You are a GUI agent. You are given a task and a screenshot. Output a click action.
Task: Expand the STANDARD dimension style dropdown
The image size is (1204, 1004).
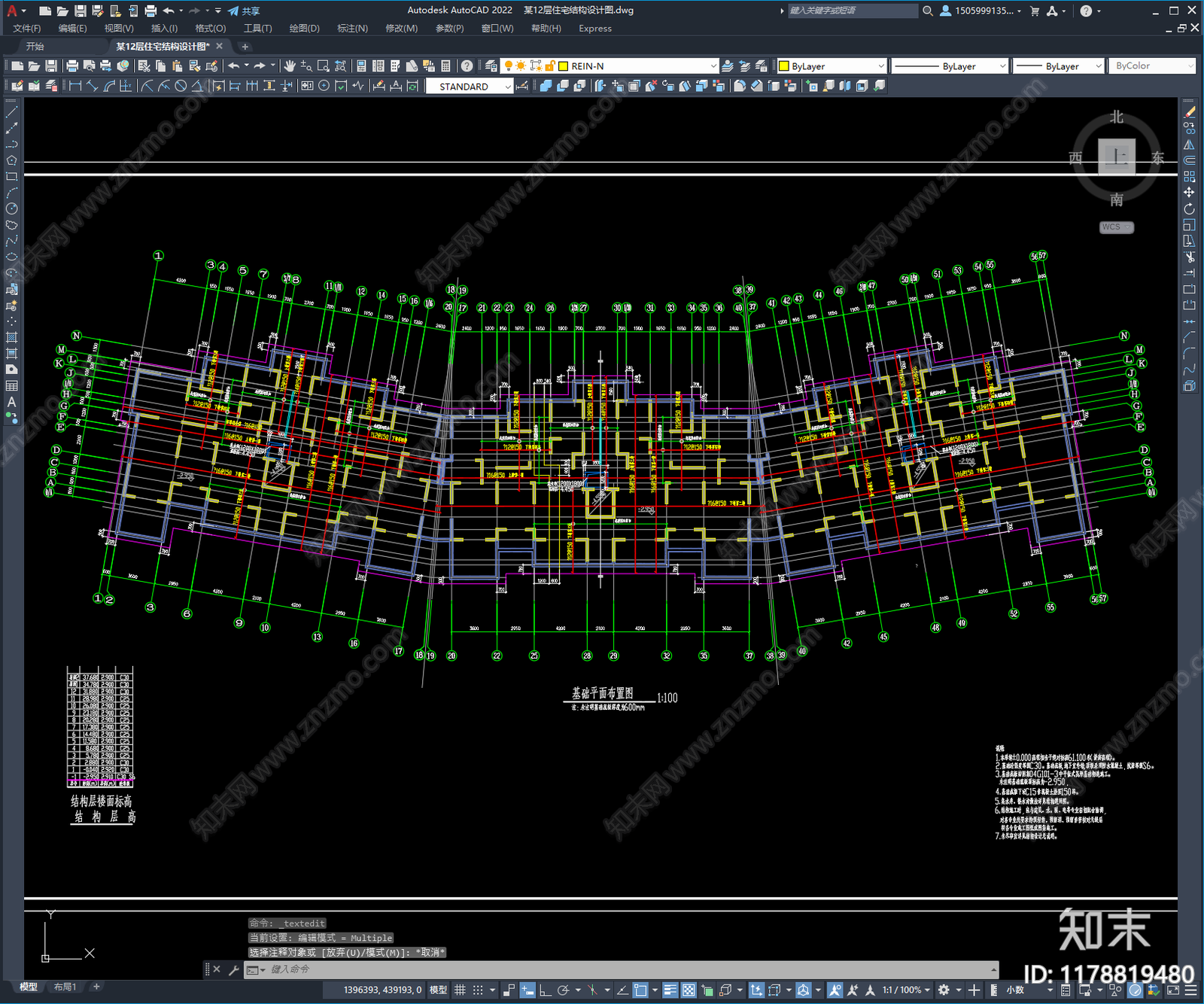coord(470,87)
